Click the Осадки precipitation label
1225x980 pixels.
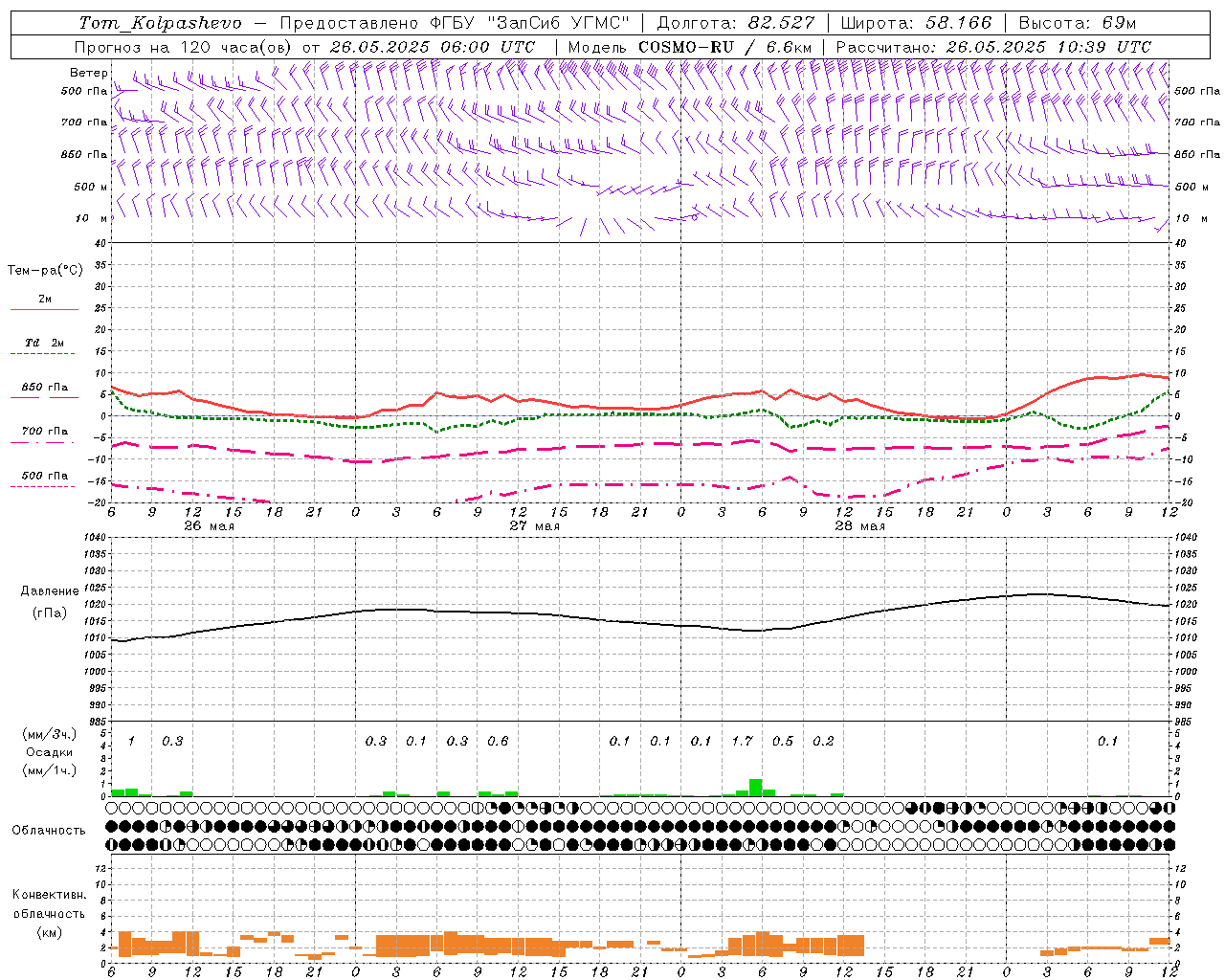(50, 753)
